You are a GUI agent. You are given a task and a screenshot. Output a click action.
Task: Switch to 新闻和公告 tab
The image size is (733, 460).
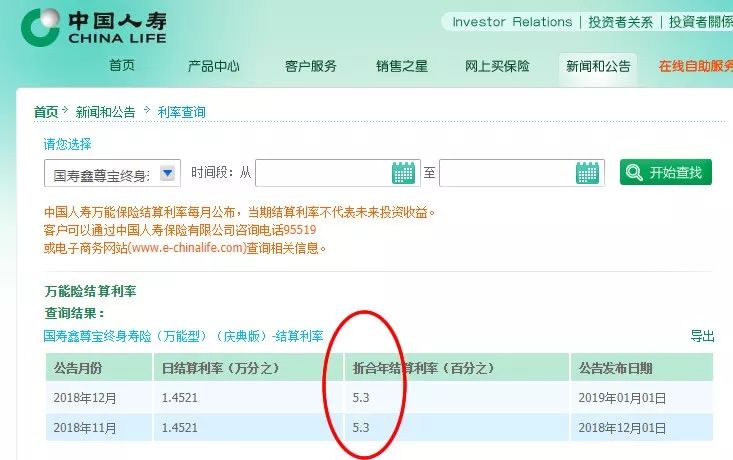tap(598, 66)
